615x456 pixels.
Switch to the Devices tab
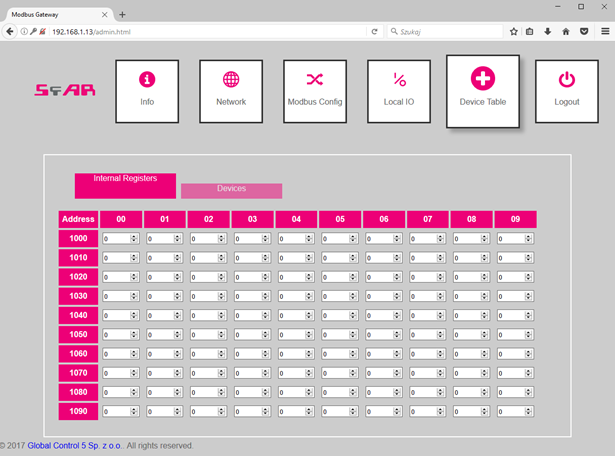coord(231,189)
